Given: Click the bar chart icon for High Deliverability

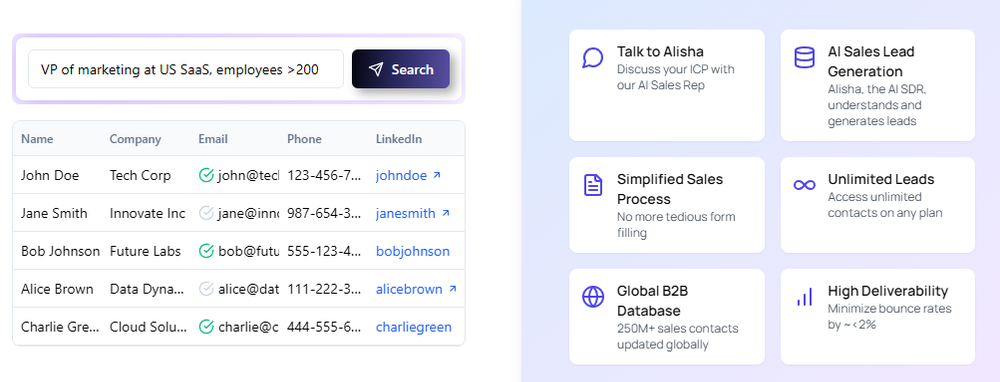Looking at the screenshot, I should coord(804,297).
